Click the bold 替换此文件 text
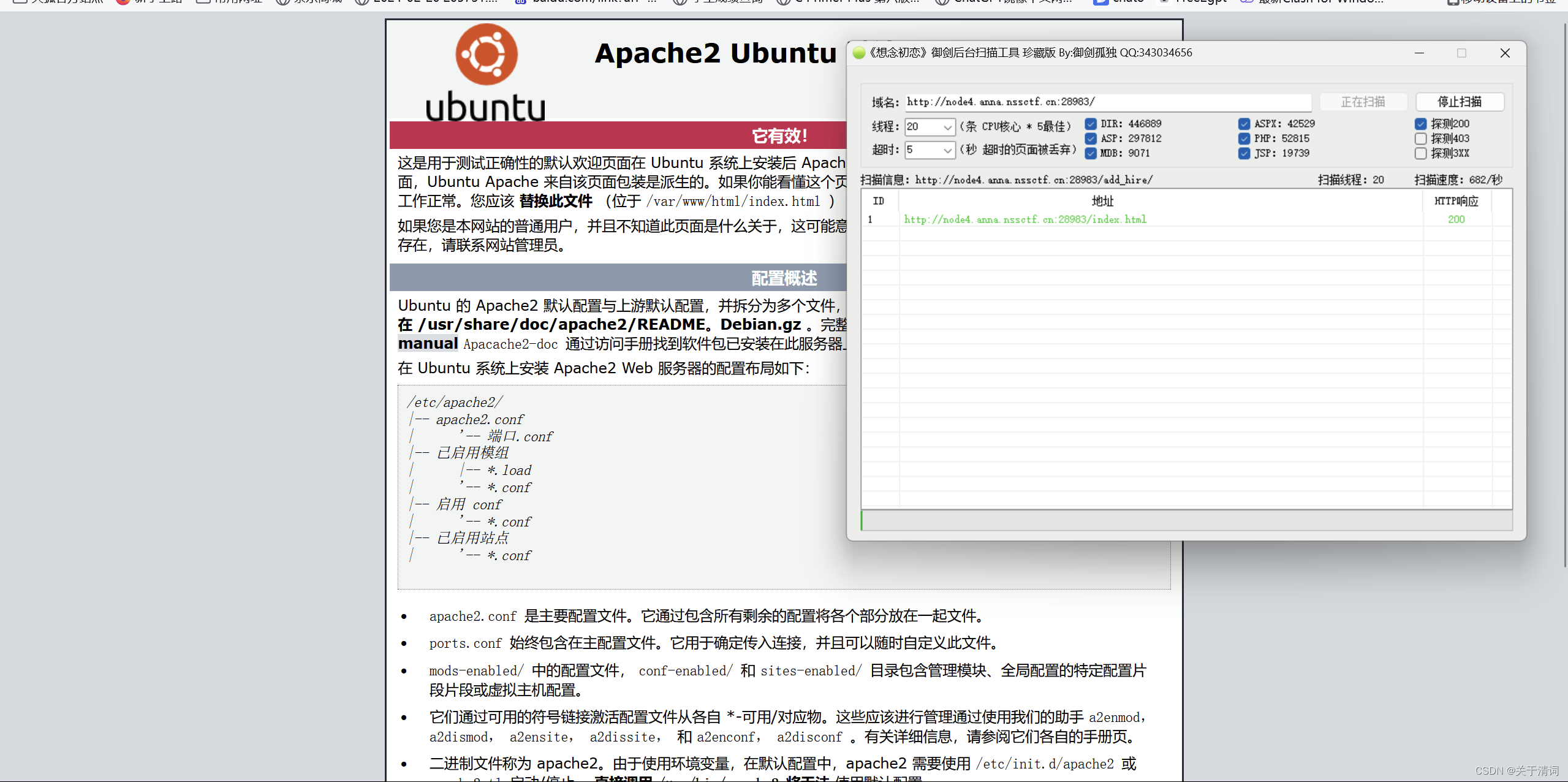This screenshot has width=1568, height=782. pos(555,201)
